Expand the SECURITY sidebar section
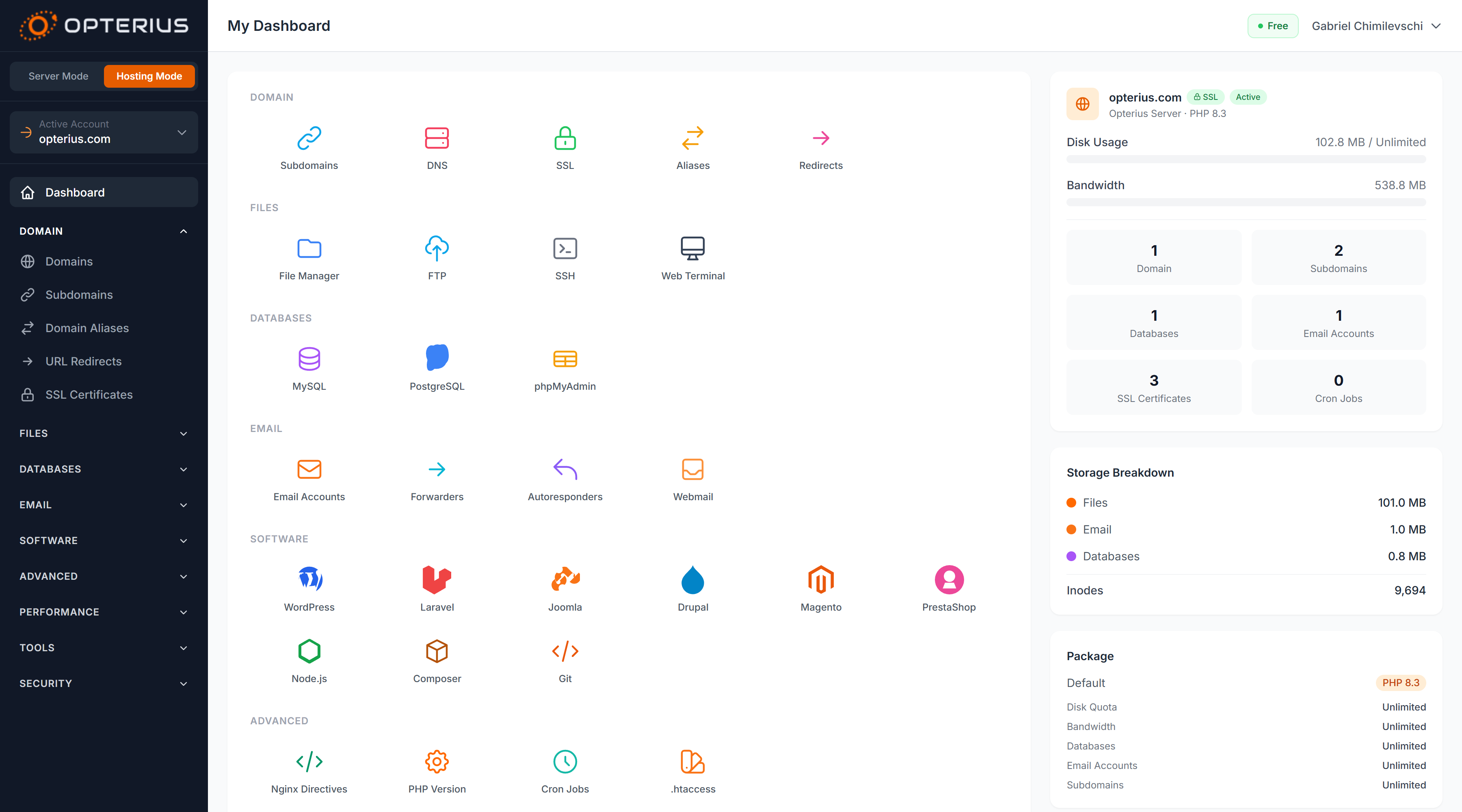This screenshot has height=812, width=1462. (104, 684)
